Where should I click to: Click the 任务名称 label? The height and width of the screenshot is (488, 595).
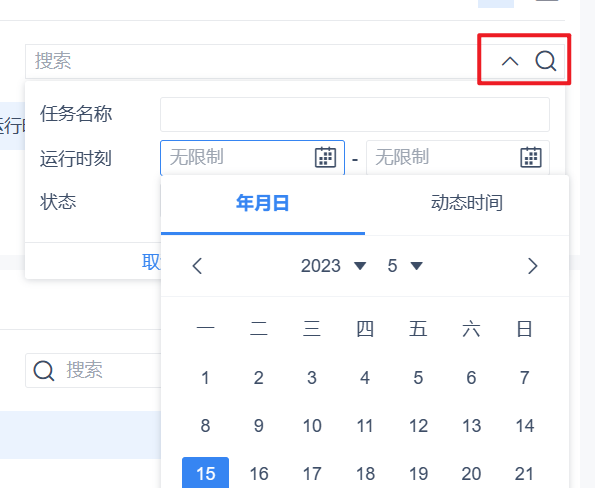(x=76, y=114)
